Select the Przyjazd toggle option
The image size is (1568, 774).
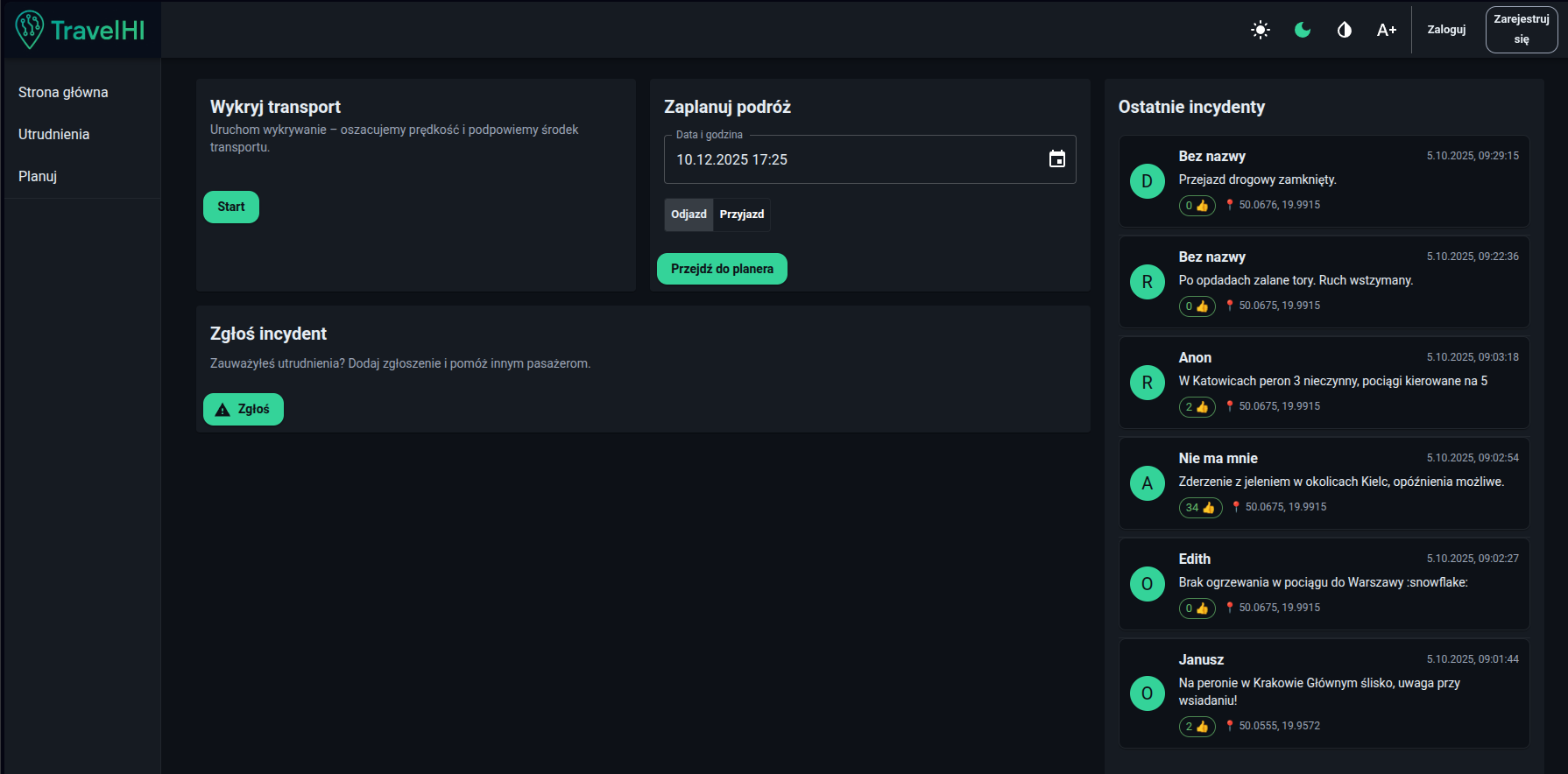point(742,215)
